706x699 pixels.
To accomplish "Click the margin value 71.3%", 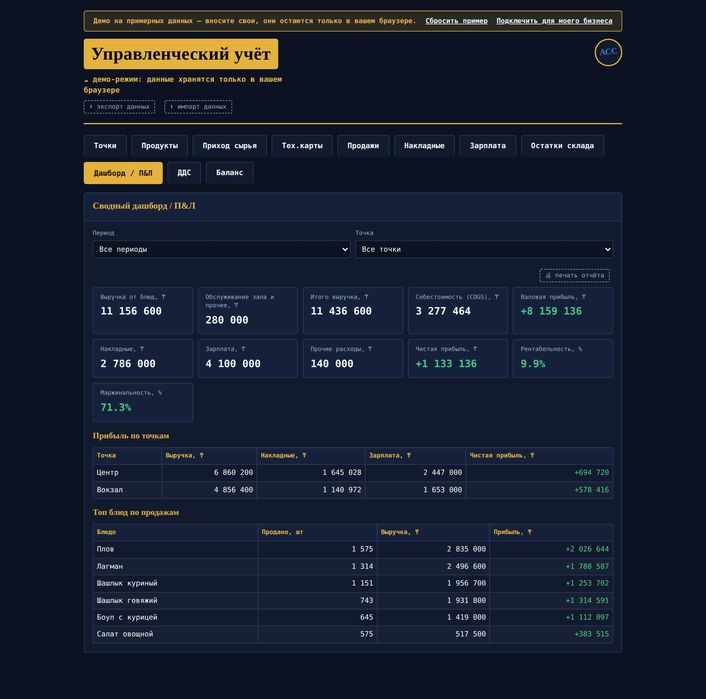I will point(116,407).
